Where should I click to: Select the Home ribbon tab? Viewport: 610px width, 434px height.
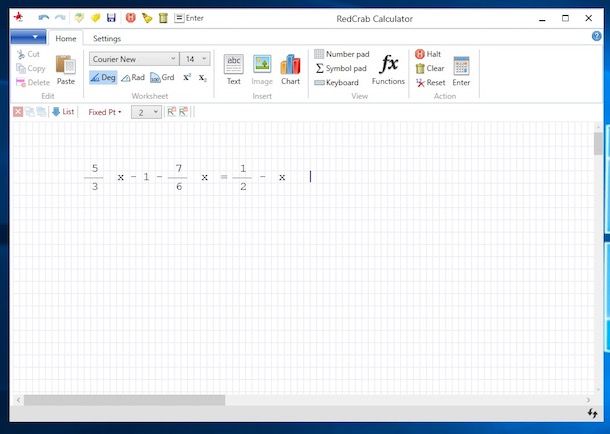pos(66,38)
